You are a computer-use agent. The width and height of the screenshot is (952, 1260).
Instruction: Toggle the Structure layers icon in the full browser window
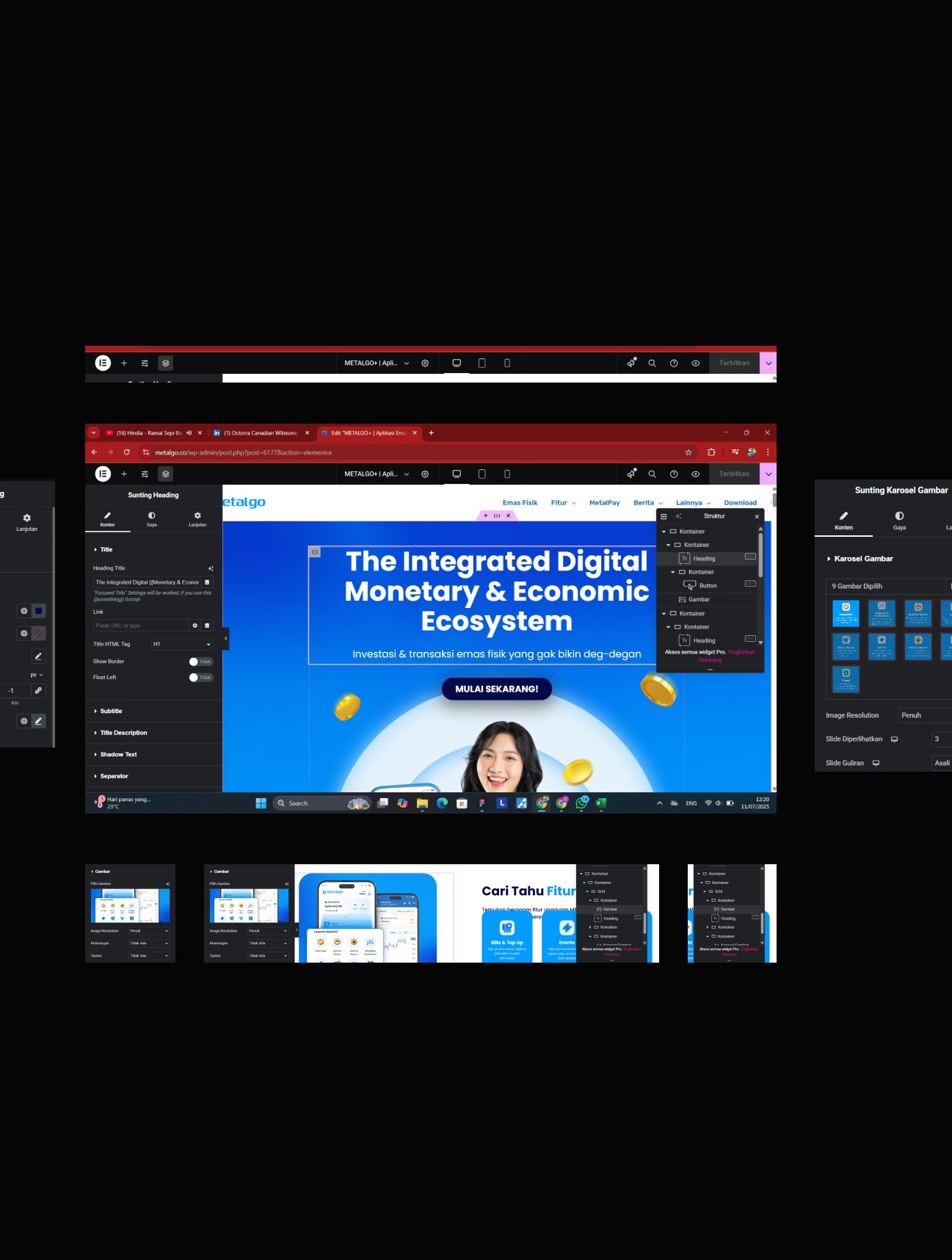(x=166, y=474)
